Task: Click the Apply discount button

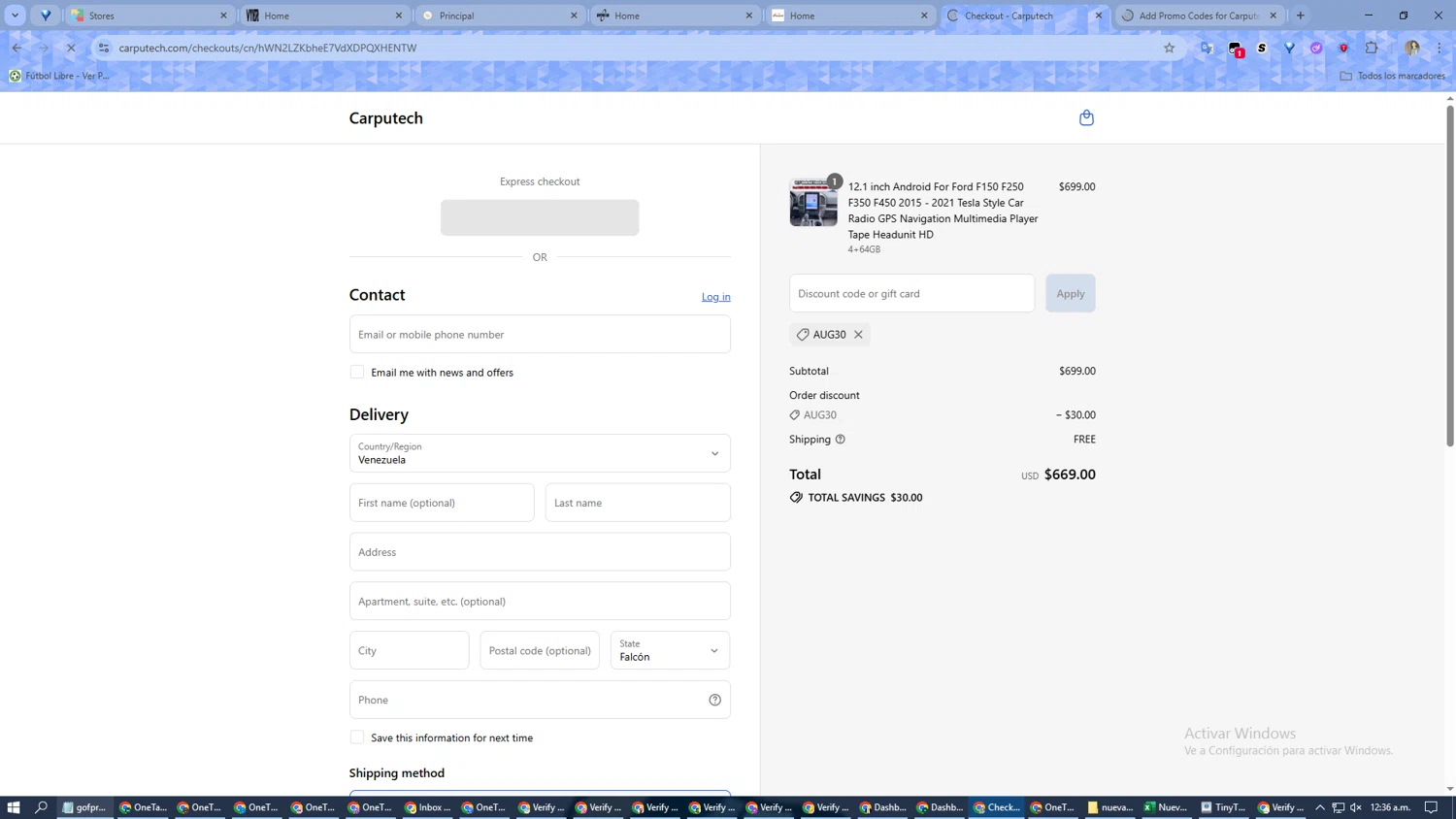Action: click(x=1071, y=293)
